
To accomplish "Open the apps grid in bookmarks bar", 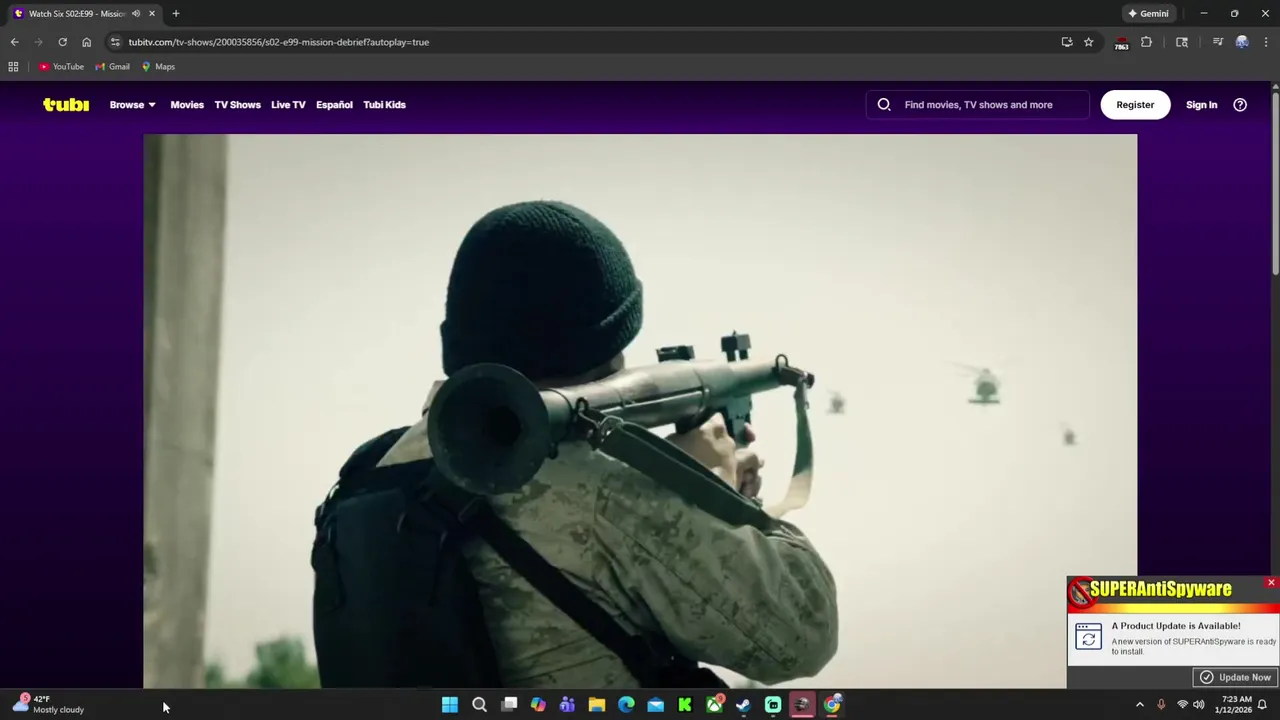I will (x=13, y=67).
